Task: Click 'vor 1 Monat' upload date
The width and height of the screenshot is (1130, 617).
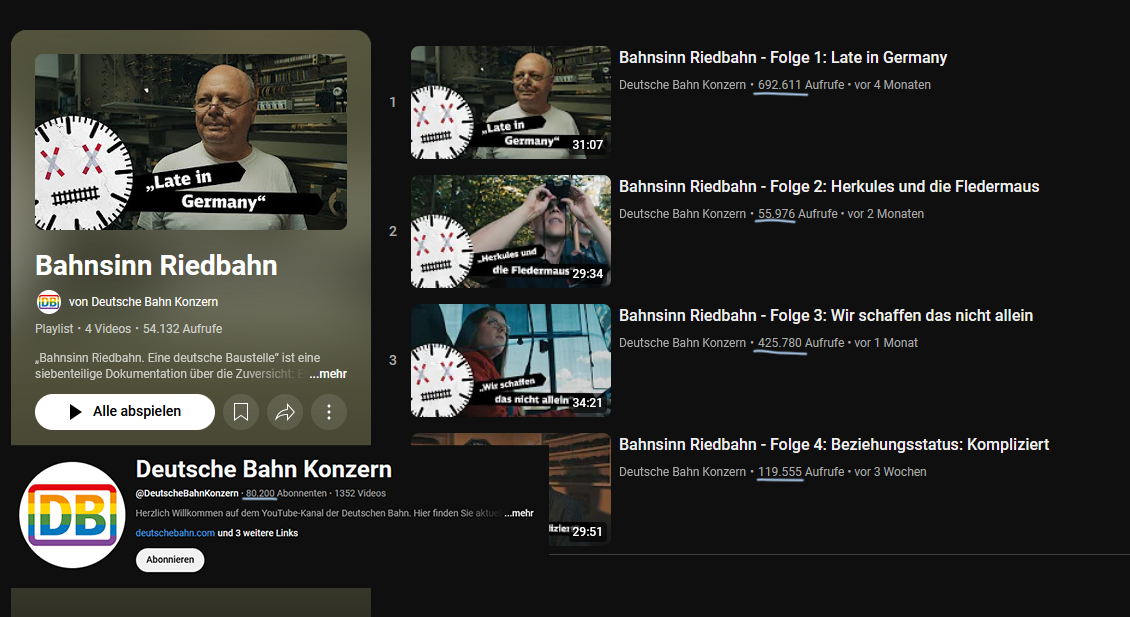Action: pos(886,343)
